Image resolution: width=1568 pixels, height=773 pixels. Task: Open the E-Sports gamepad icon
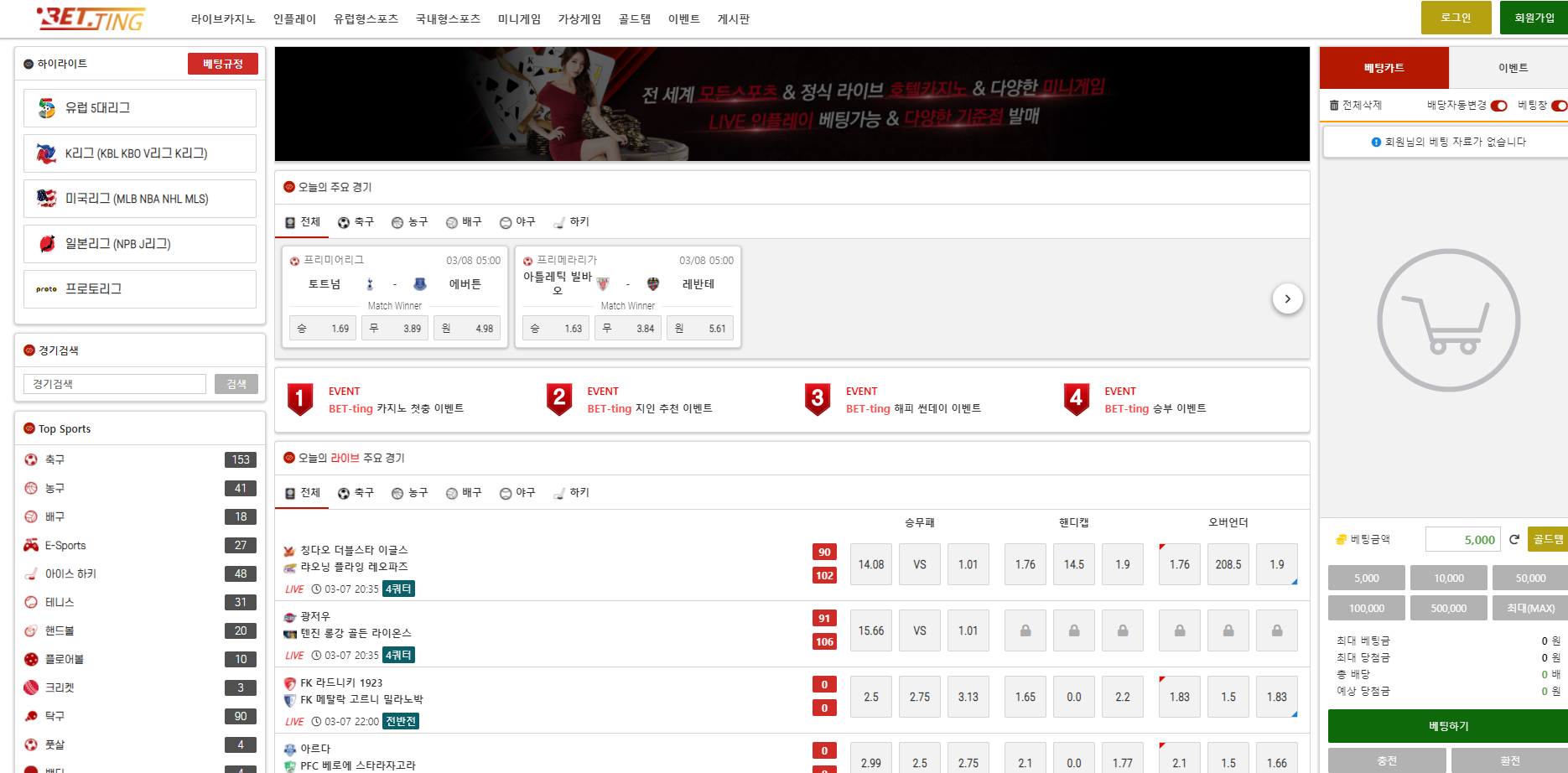pos(31,545)
